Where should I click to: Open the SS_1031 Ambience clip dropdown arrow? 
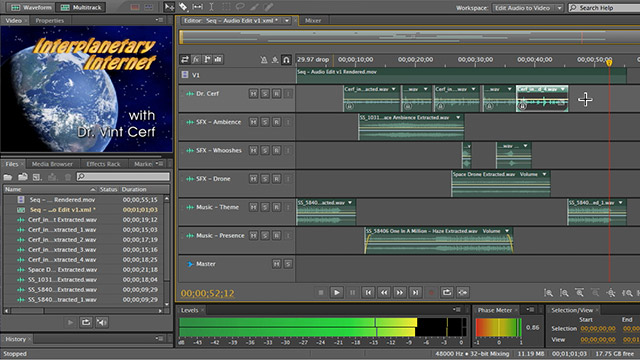(458, 118)
